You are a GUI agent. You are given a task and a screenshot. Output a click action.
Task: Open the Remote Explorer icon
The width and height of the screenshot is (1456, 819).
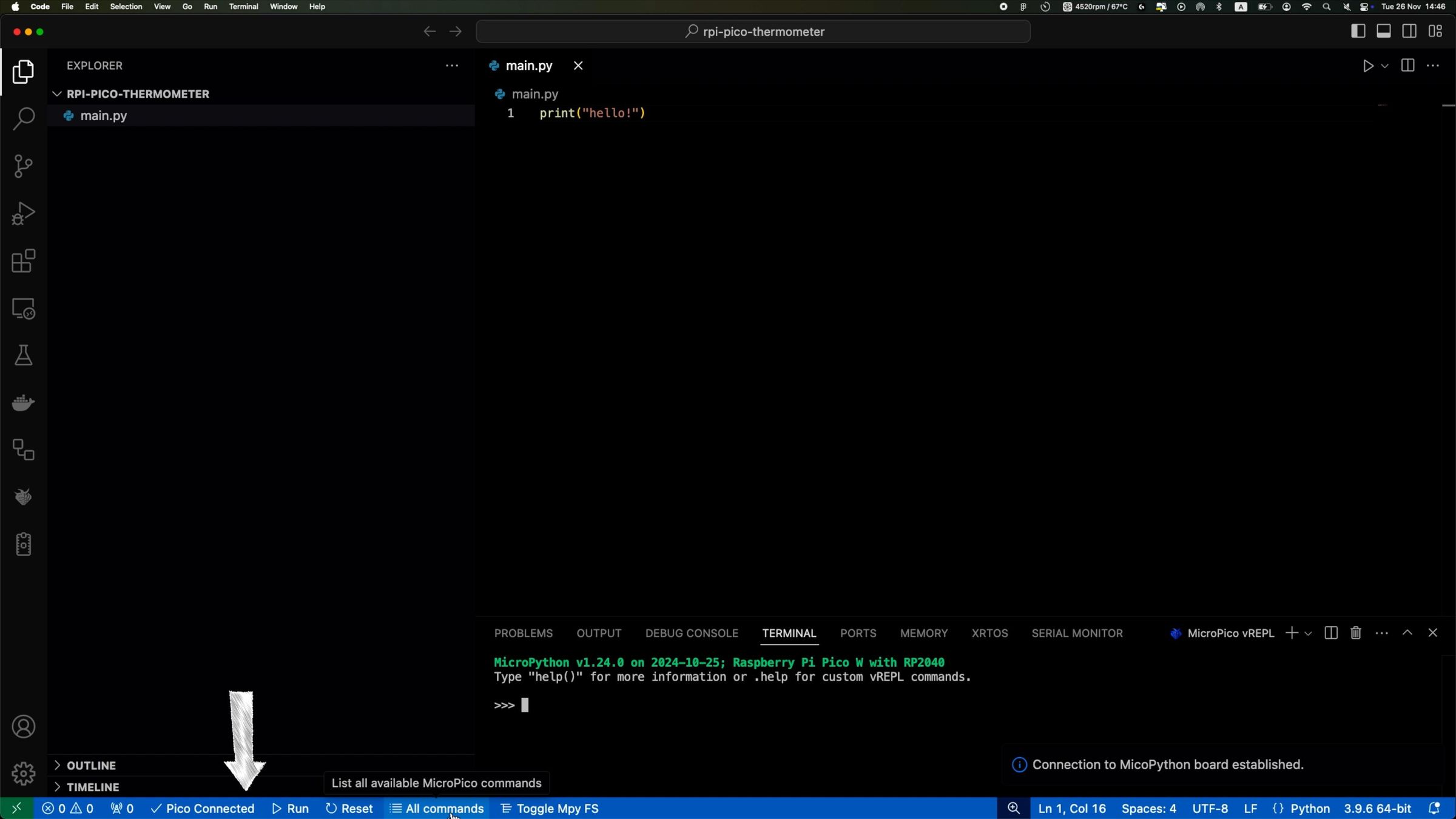(x=23, y=309)
